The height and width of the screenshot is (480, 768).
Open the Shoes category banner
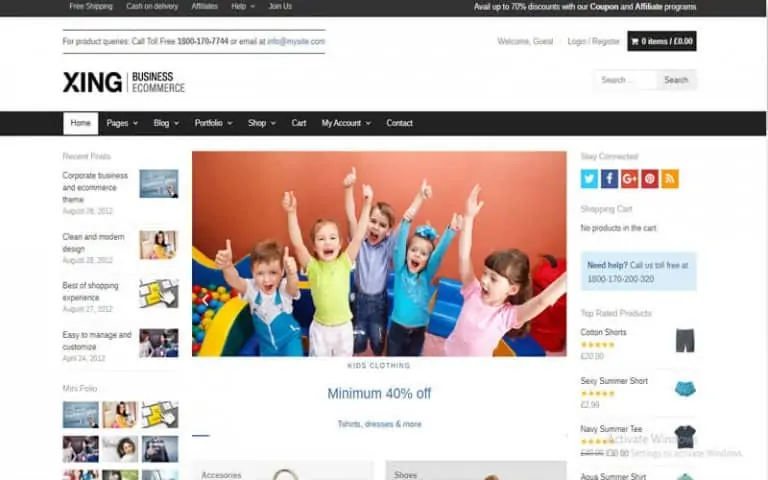click(x=476, y=470)
